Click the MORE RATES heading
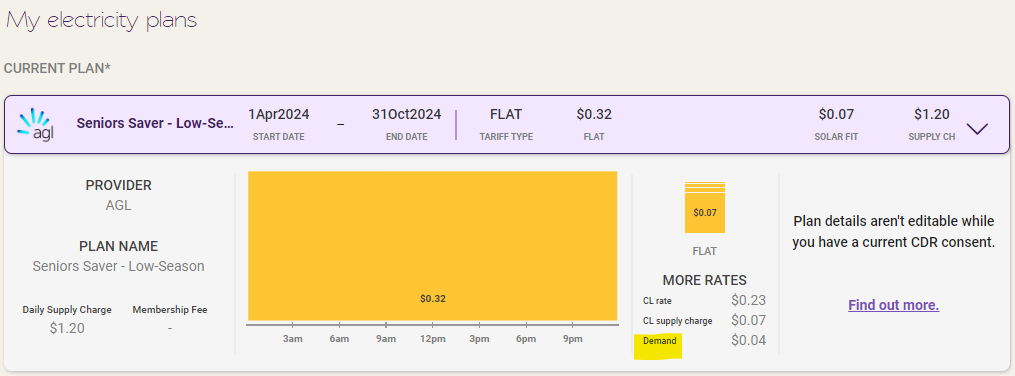 (x=704, y=280)
